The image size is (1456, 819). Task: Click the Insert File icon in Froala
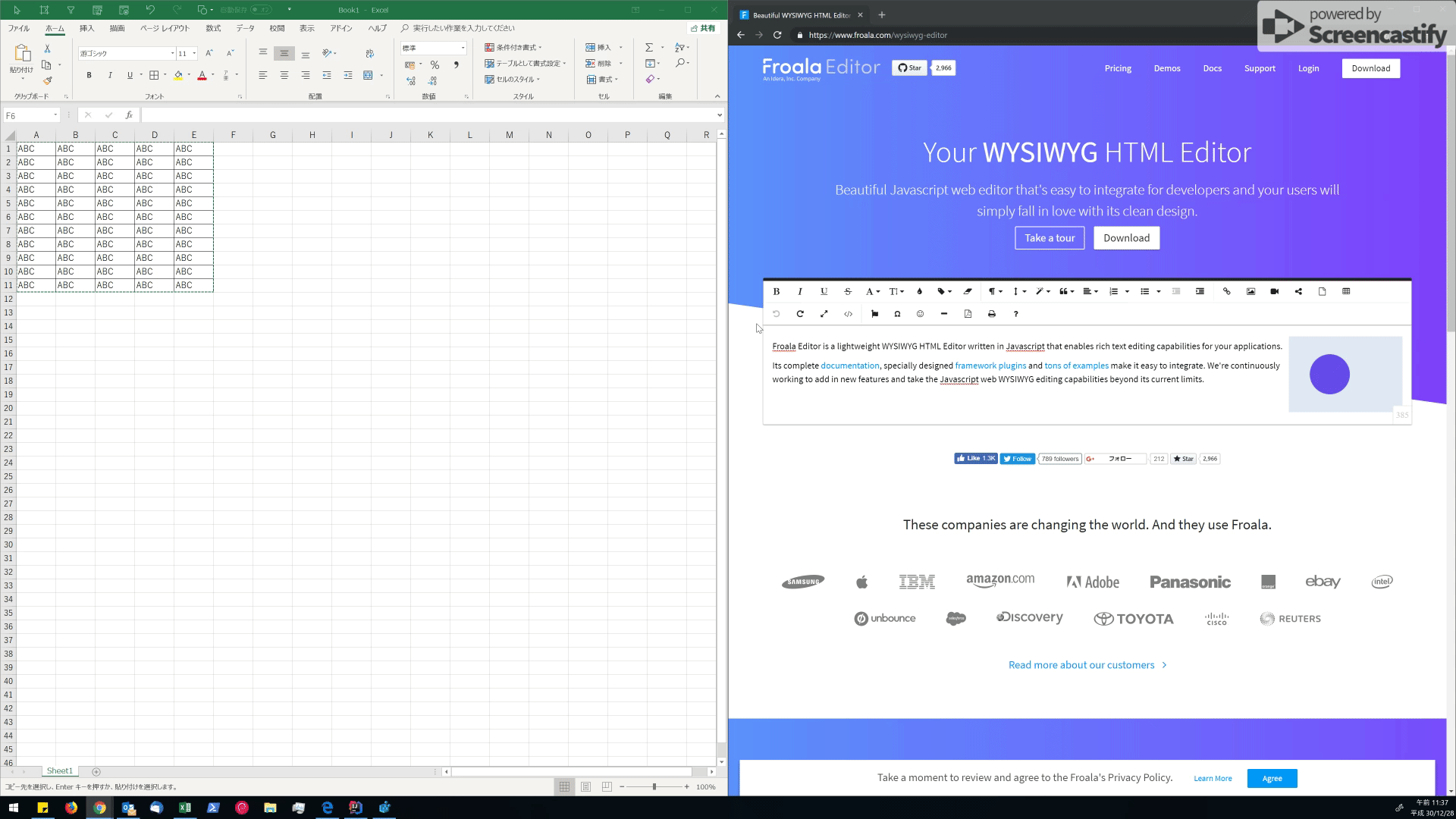(x=1322, y=291)
